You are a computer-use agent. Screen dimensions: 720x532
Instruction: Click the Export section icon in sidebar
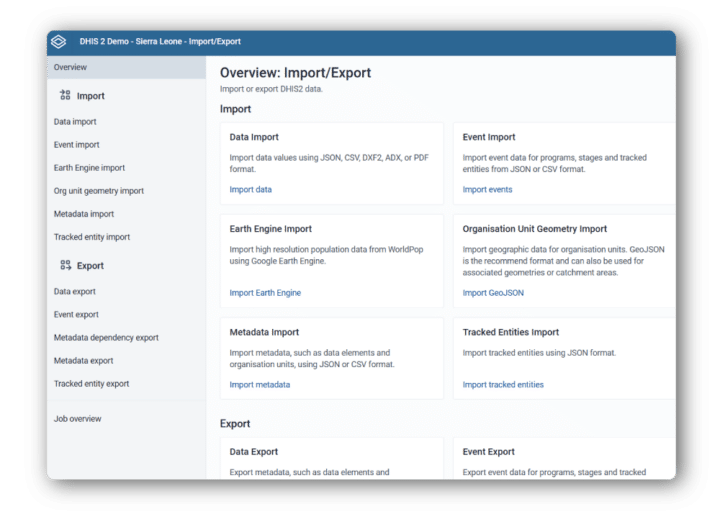click(65, 266)
